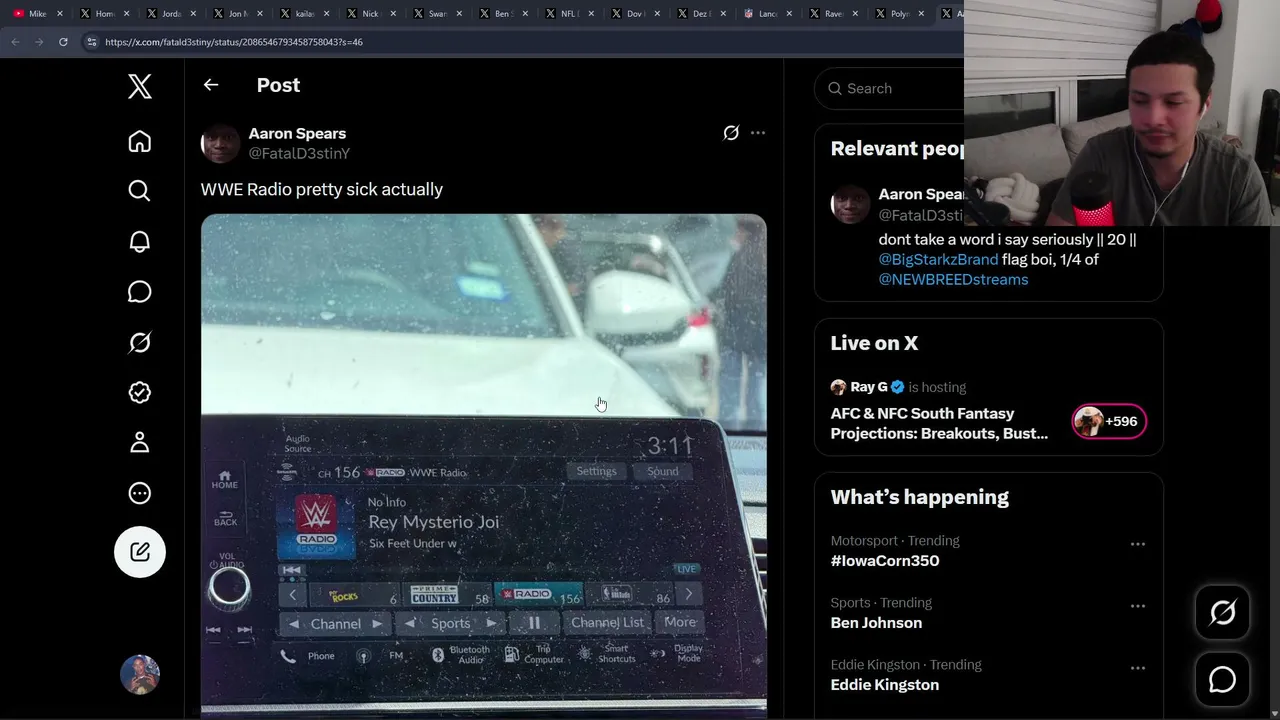Open the floating messages button

(1223, 680)
